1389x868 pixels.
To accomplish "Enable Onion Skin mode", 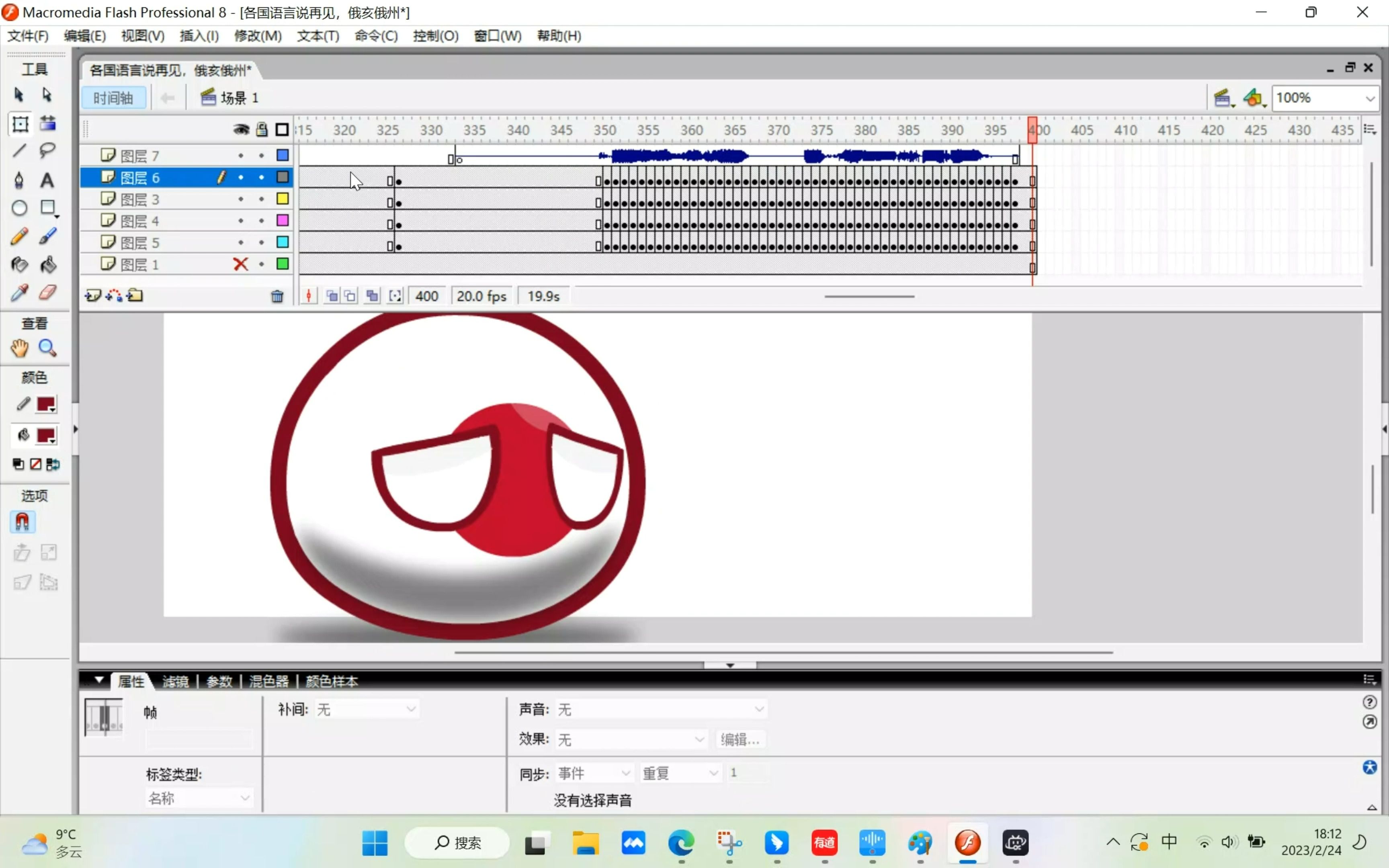I will 332,296.
